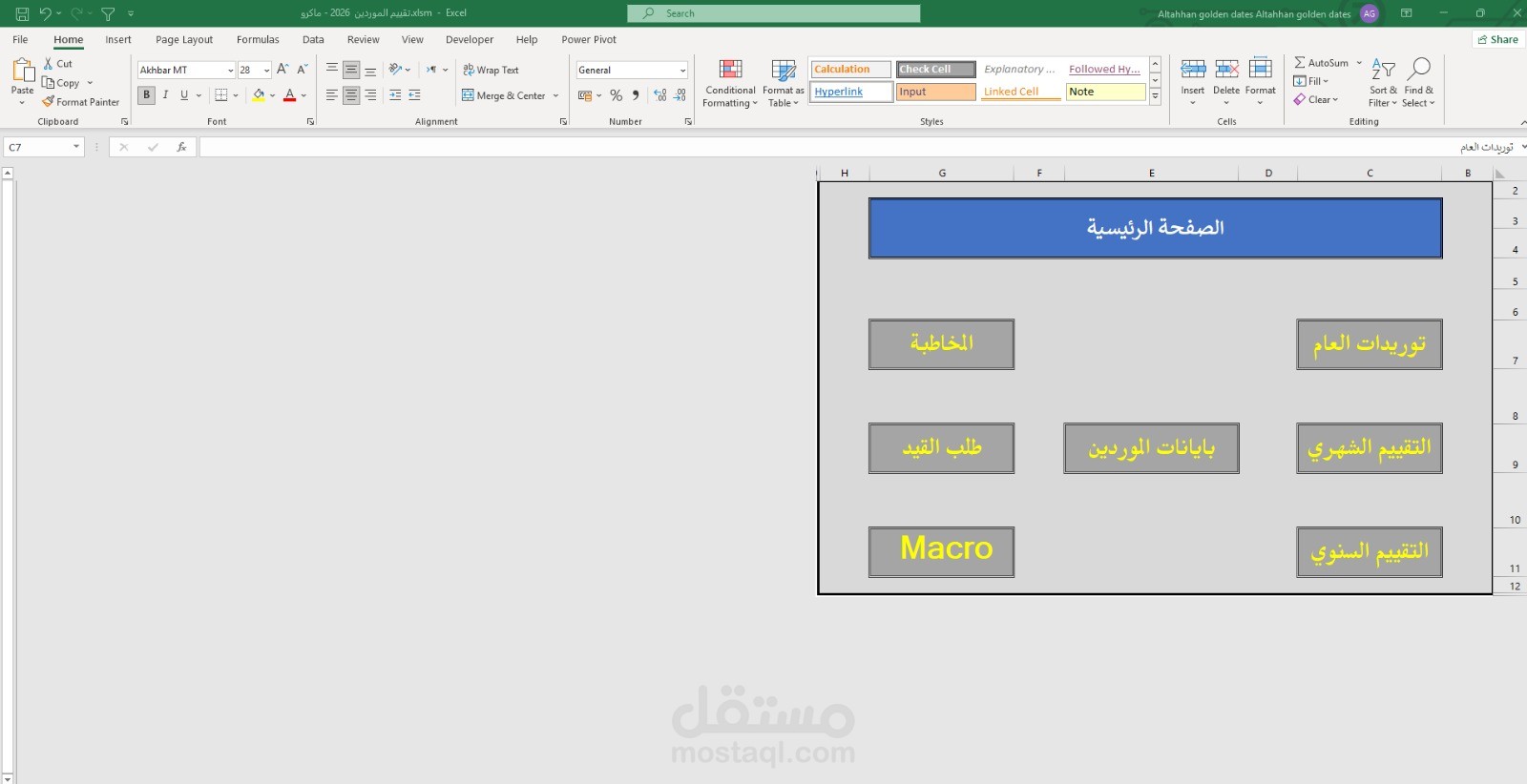Toggle Bold formatting
The height and width of the screenshot is (784, 1527).
click(146, 95)
